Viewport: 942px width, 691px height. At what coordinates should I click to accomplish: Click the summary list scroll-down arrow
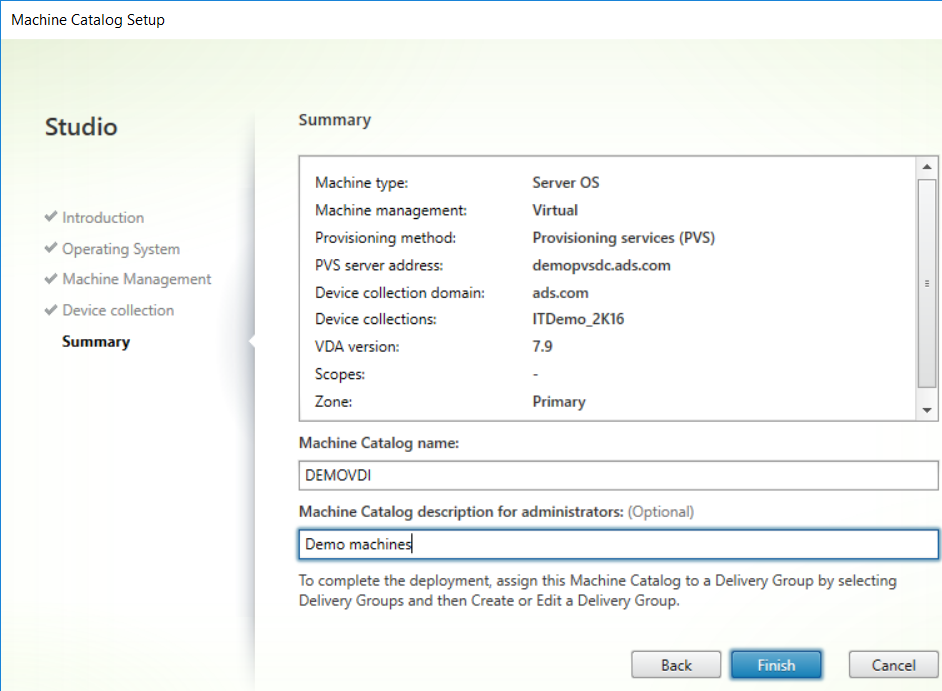click(x=926, y=410)
